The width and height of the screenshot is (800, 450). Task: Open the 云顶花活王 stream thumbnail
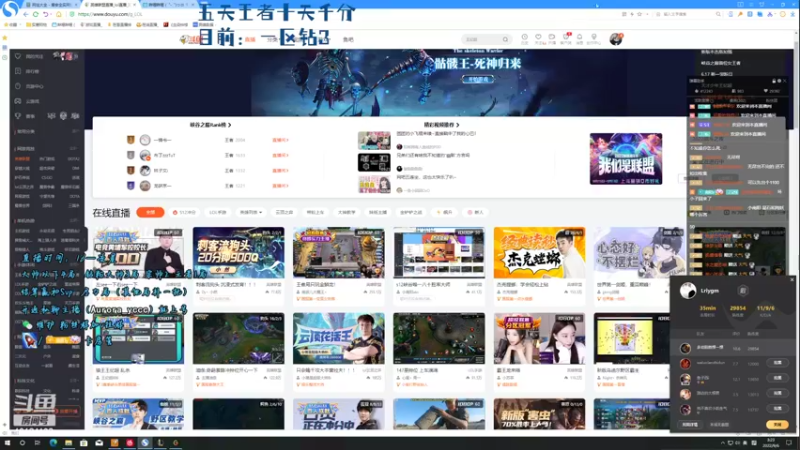click(x=339, y=338)
